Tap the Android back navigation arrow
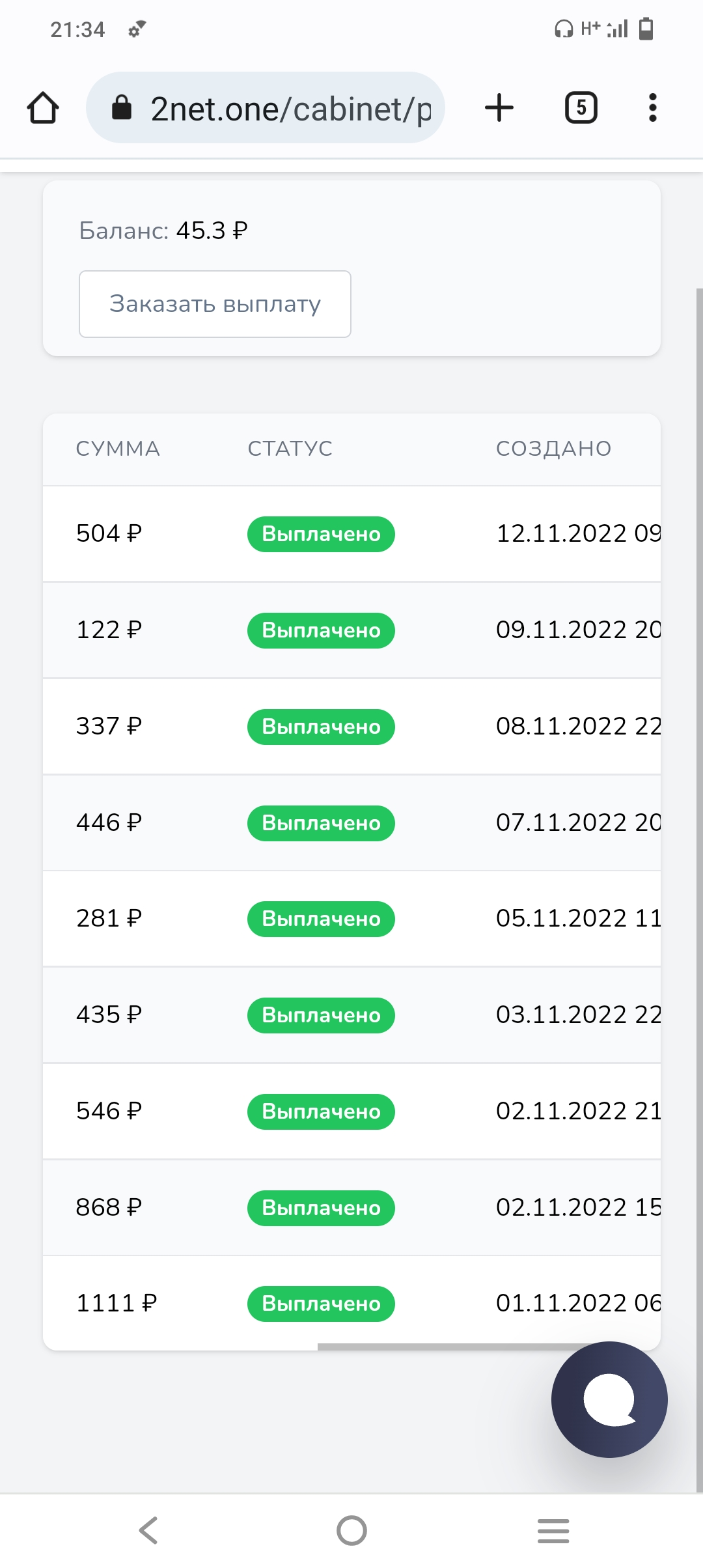This screenshot has width=703, height=1568. click(149, 1530)
